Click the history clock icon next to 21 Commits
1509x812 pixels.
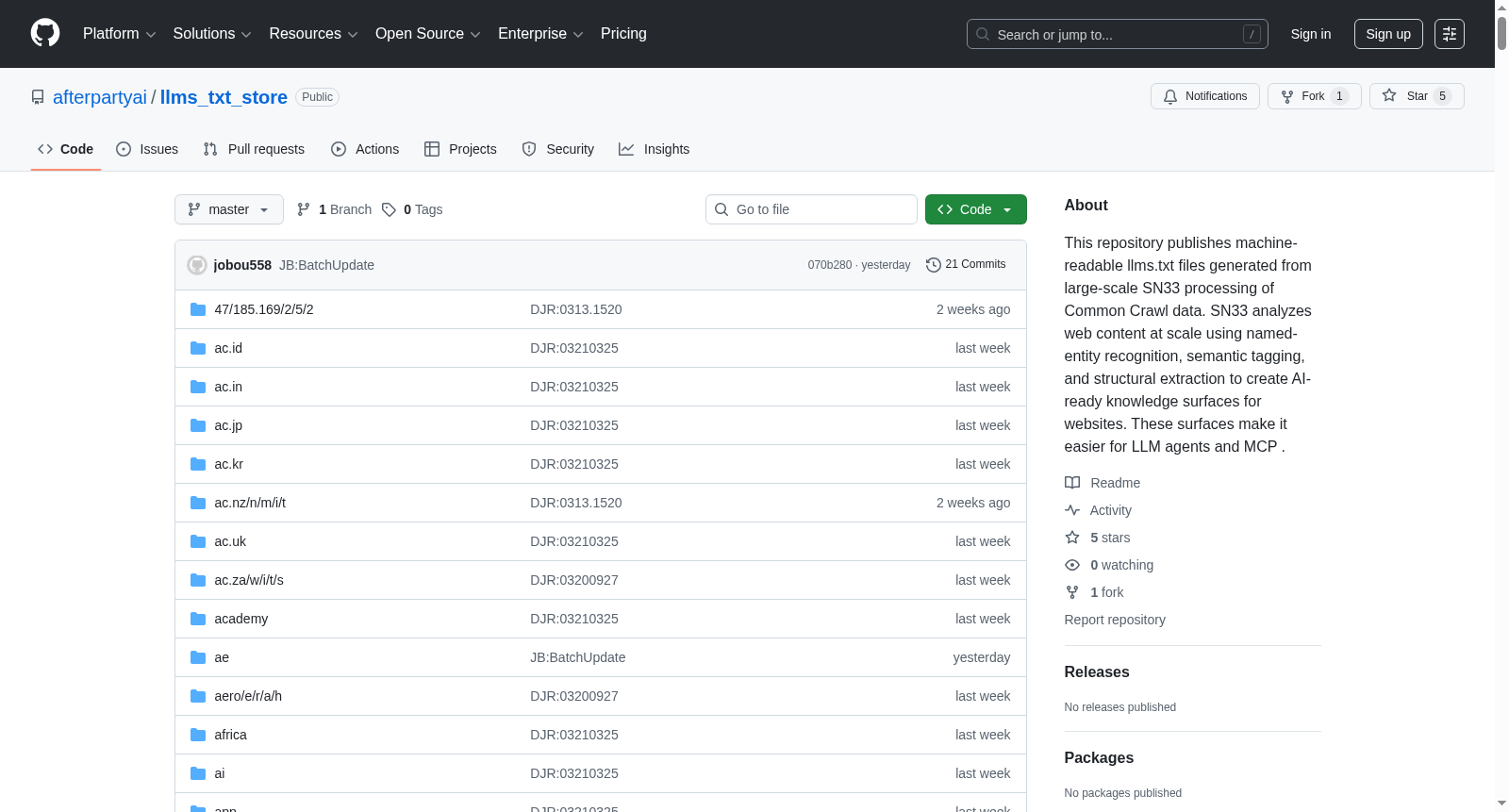934,265
